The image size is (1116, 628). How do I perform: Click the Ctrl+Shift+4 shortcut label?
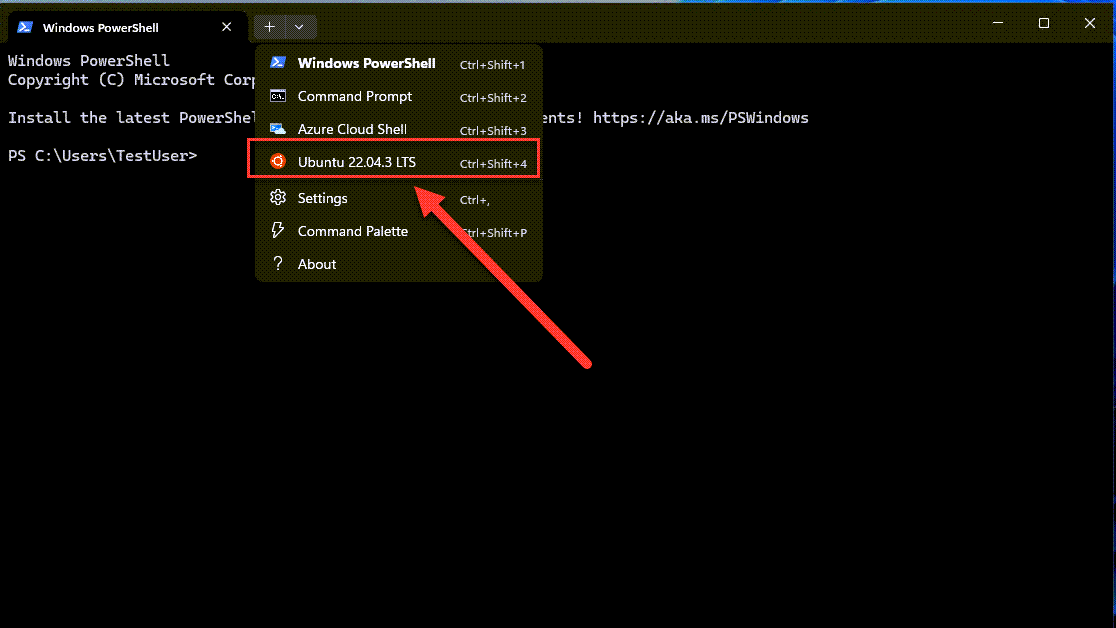(493, 164)
